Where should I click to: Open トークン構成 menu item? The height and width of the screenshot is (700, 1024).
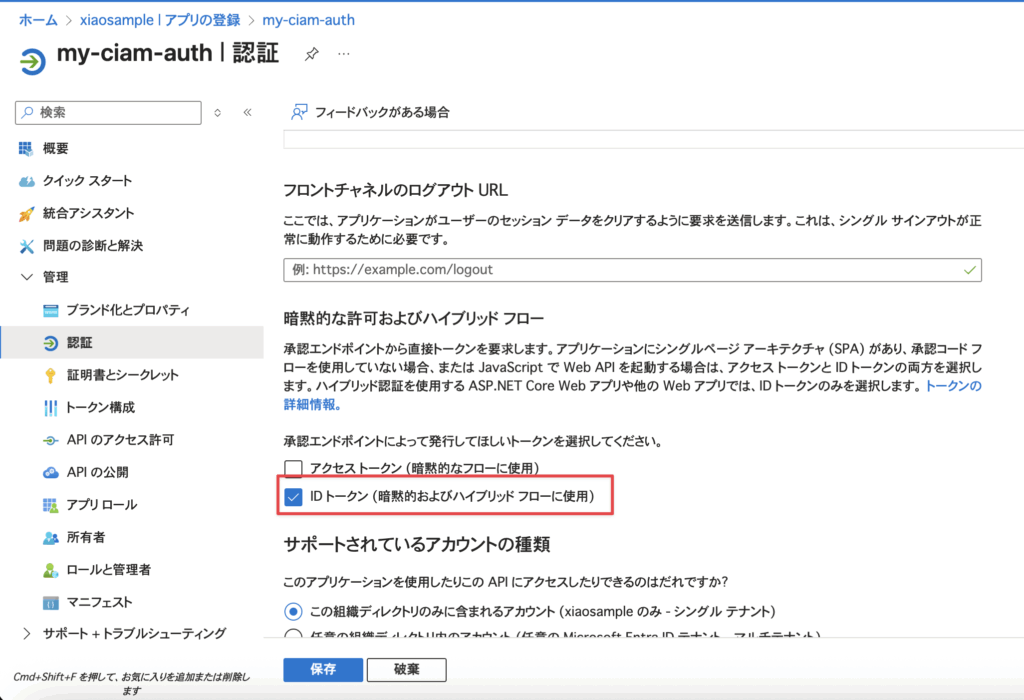pyautogui.click(x=100, y=407)
